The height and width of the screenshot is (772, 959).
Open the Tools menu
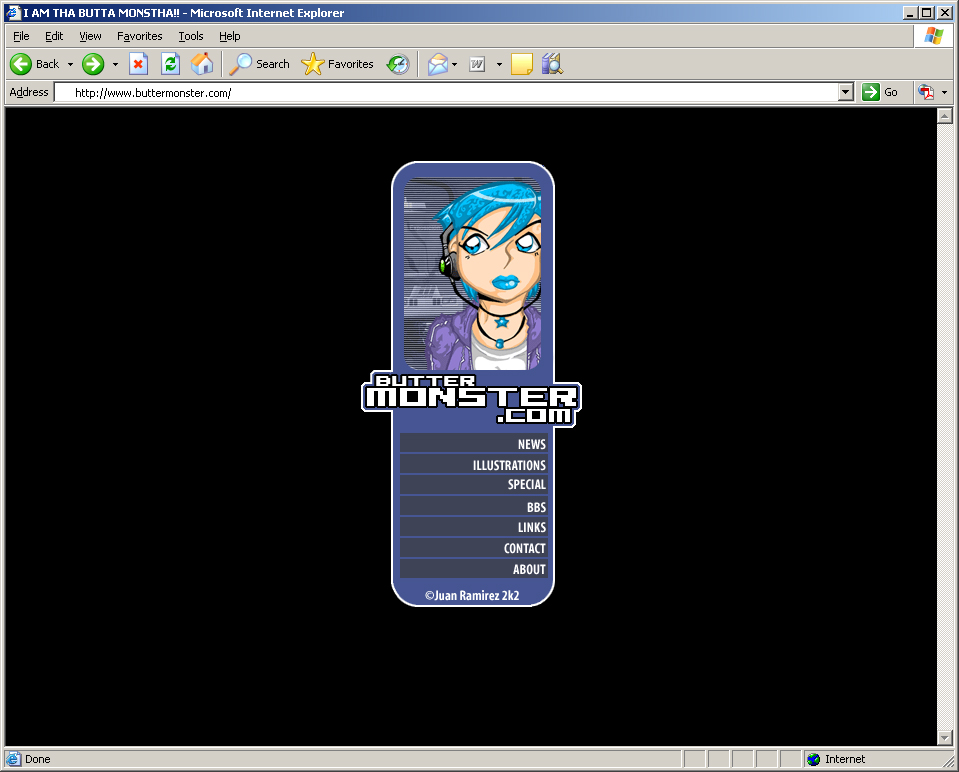click(191, 36)
